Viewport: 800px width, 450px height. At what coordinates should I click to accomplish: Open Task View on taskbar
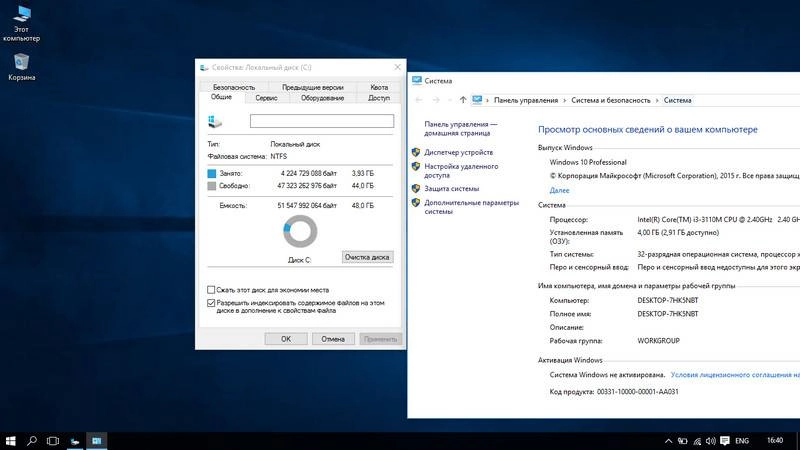tap(53, 441)
